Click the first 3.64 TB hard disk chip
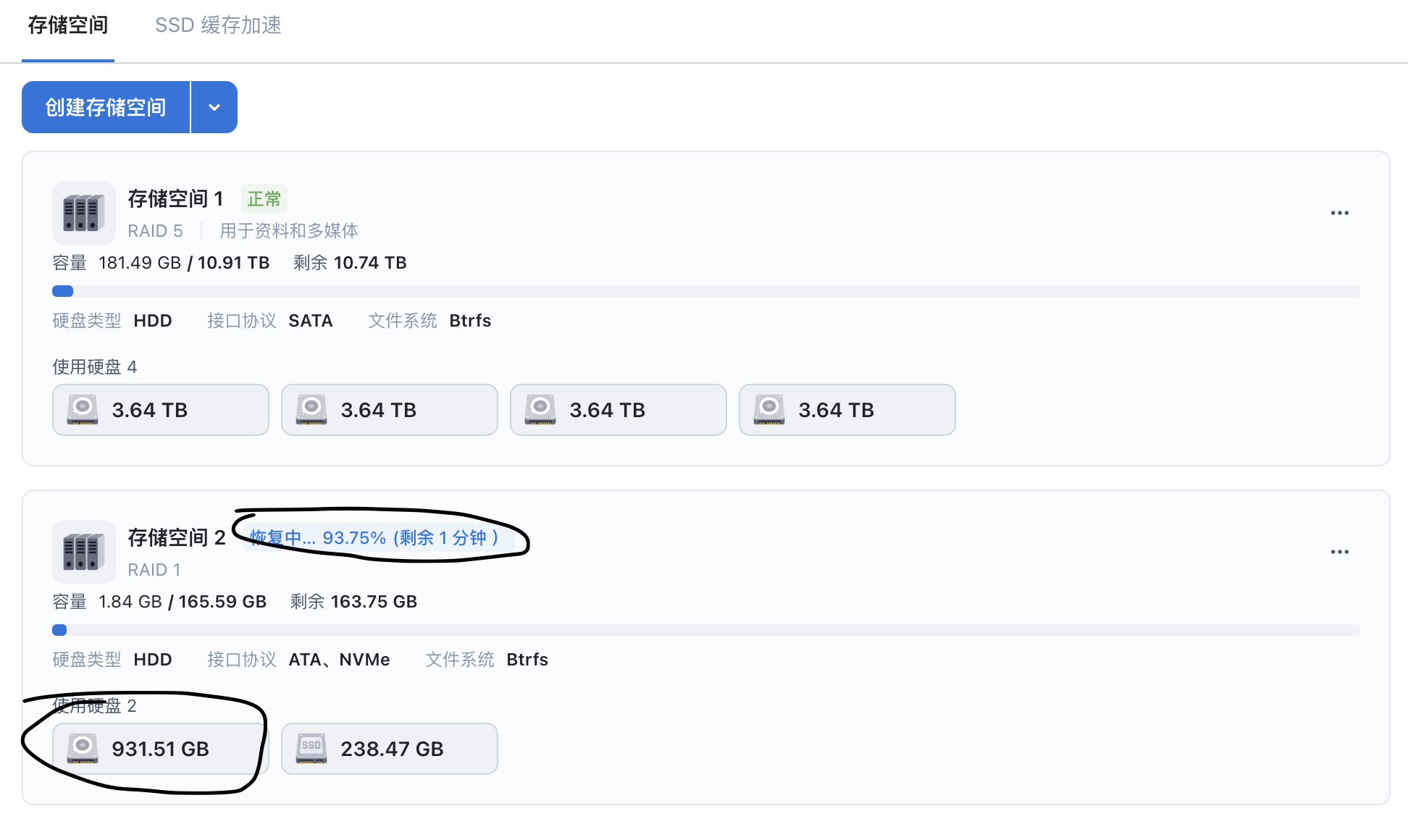 [x=160, y=410]
